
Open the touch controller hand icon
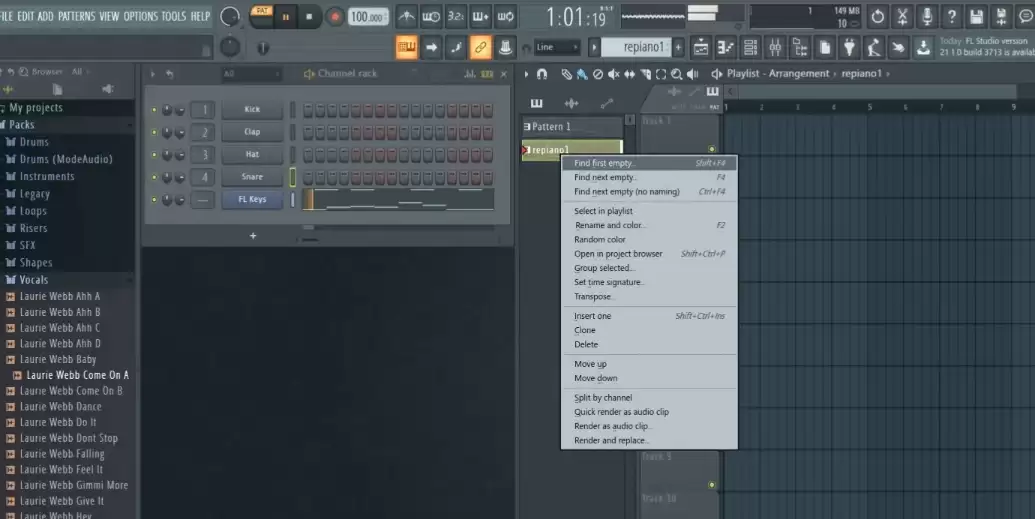coord(898,48)
